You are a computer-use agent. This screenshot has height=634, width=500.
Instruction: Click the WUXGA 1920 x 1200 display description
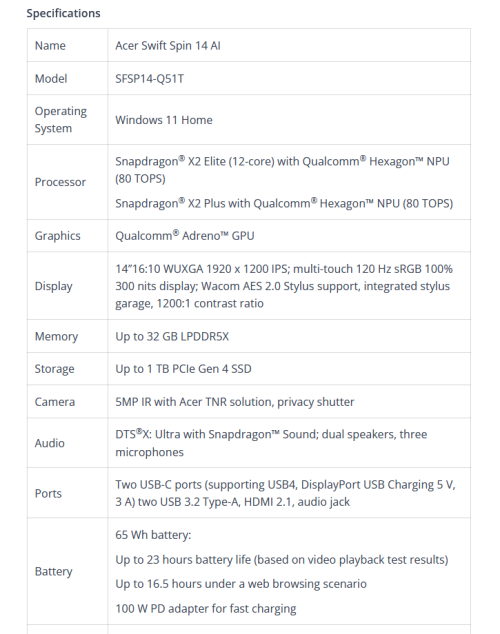click(x=284, y=286)
